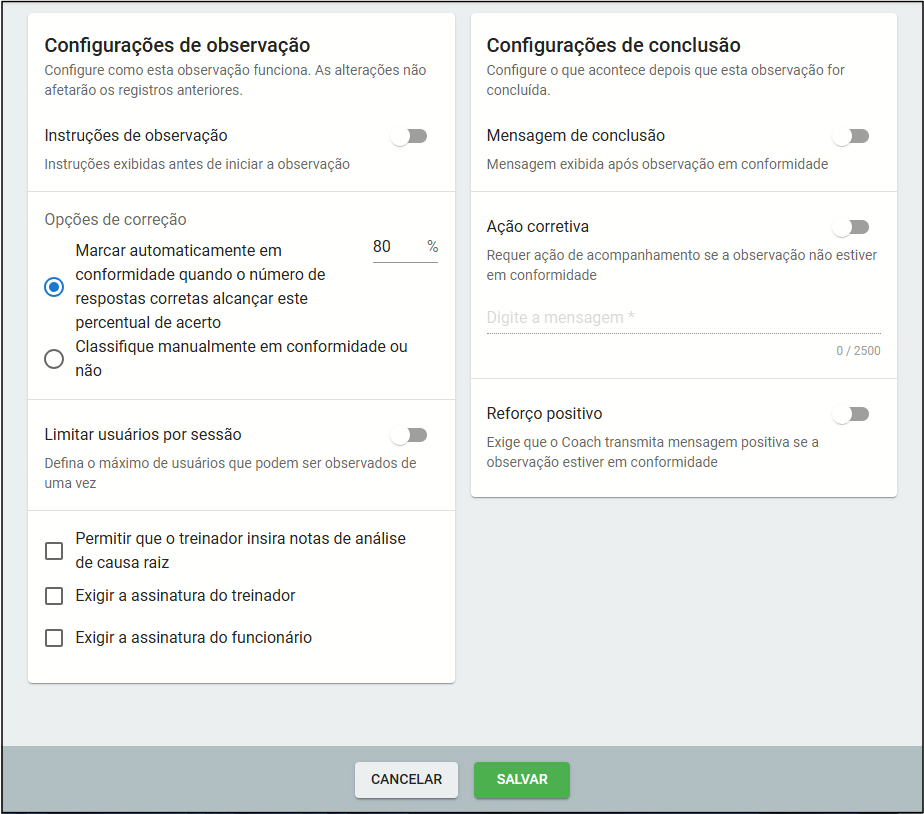
Task: Toggle the Reforço positivo switch
Action: (850, 414)
